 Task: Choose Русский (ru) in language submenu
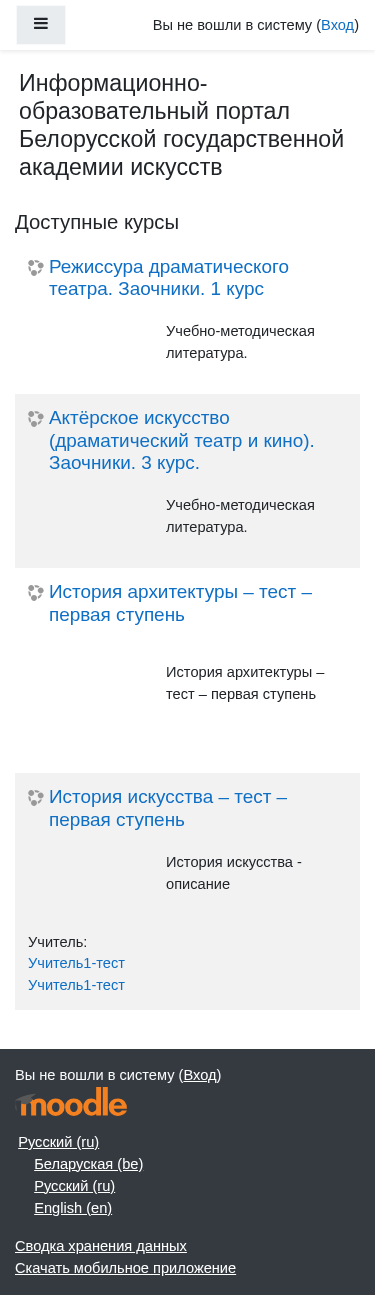pos(74,1186)
